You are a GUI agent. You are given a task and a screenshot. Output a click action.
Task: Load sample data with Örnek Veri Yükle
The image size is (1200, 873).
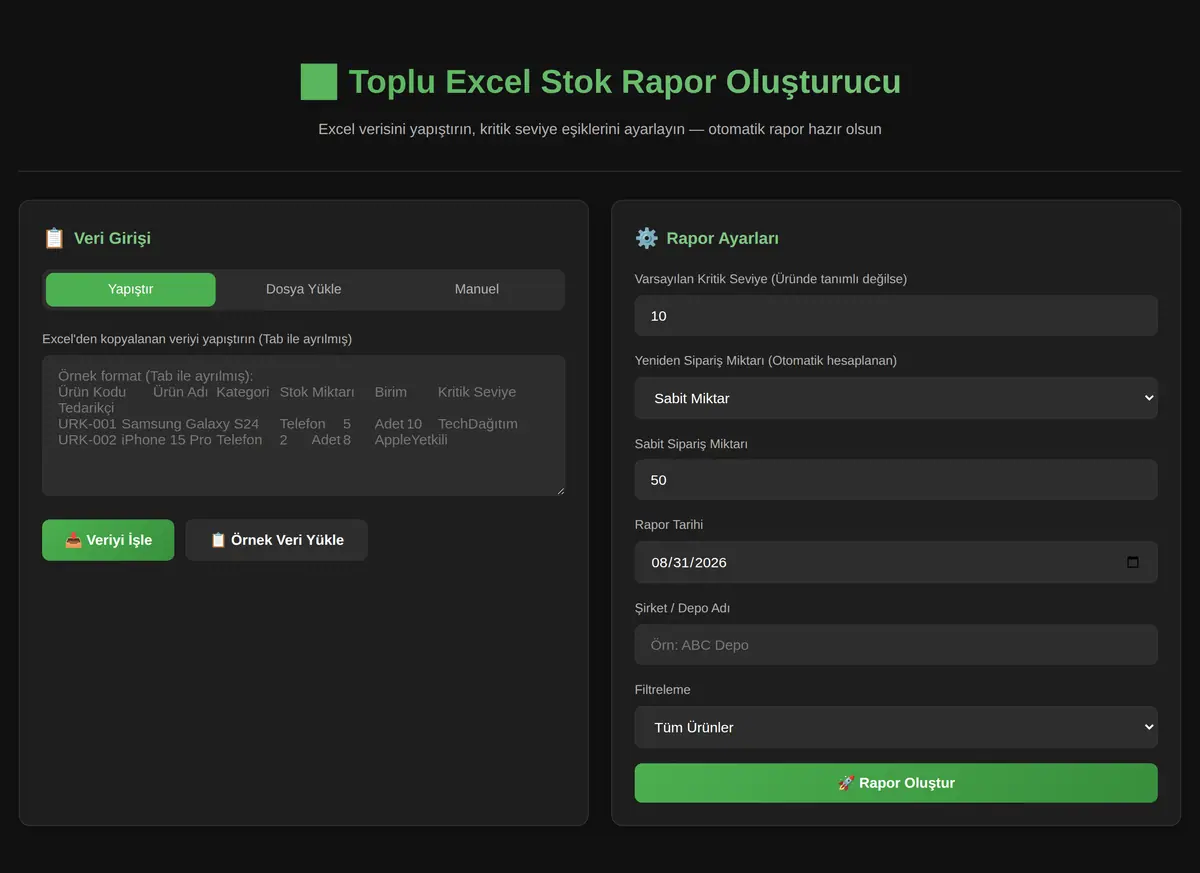(x=277, y=540)
